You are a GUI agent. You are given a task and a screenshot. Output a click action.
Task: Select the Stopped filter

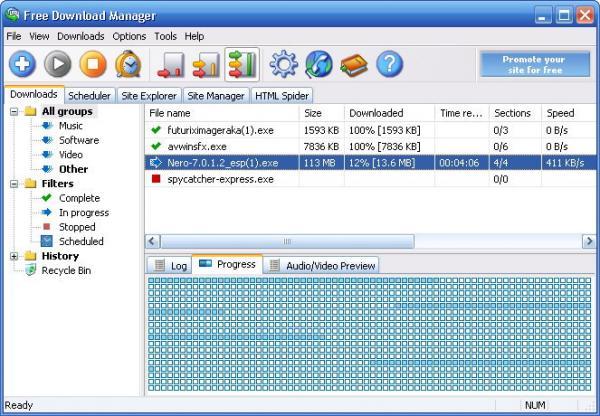click(77, 227)
